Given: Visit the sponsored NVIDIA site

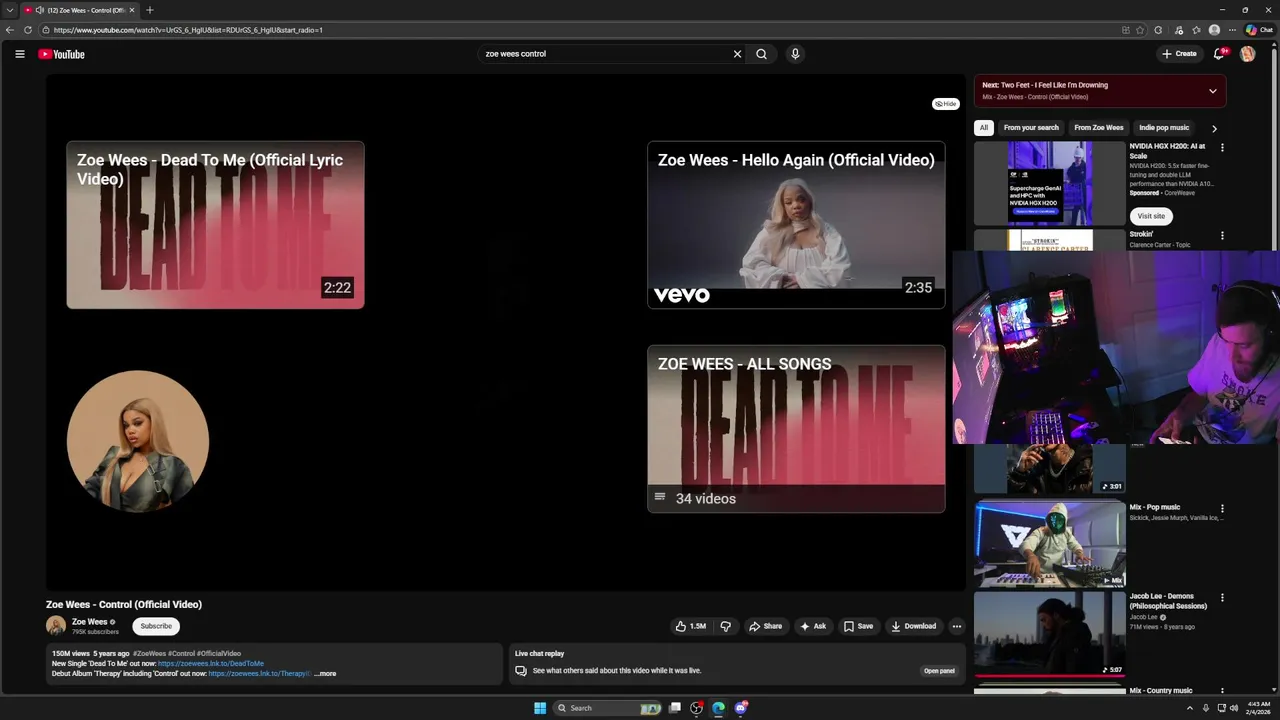Looking at the screenshot, I should point(1151,216).
